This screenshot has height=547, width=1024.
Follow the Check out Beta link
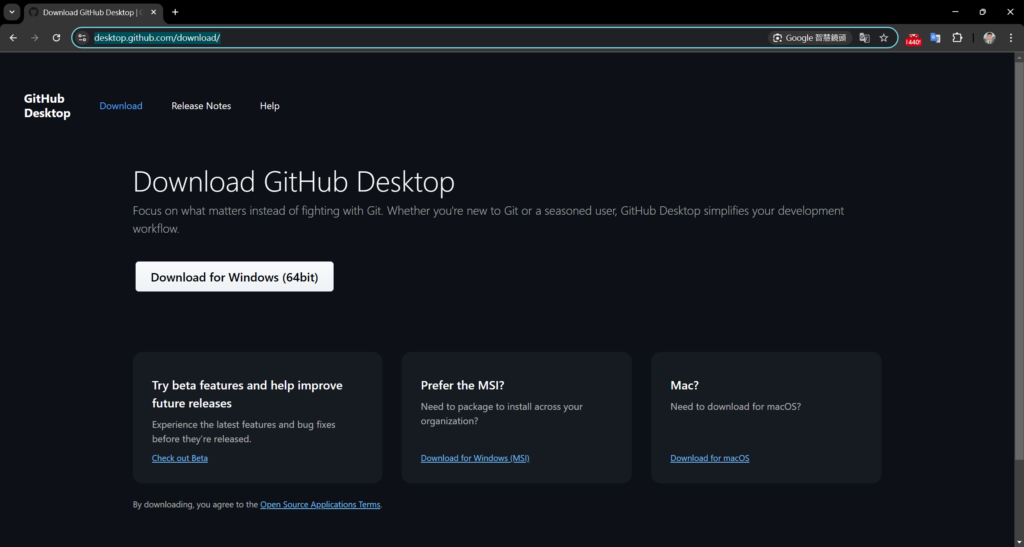pyautogui.click(x=180, y=458)
